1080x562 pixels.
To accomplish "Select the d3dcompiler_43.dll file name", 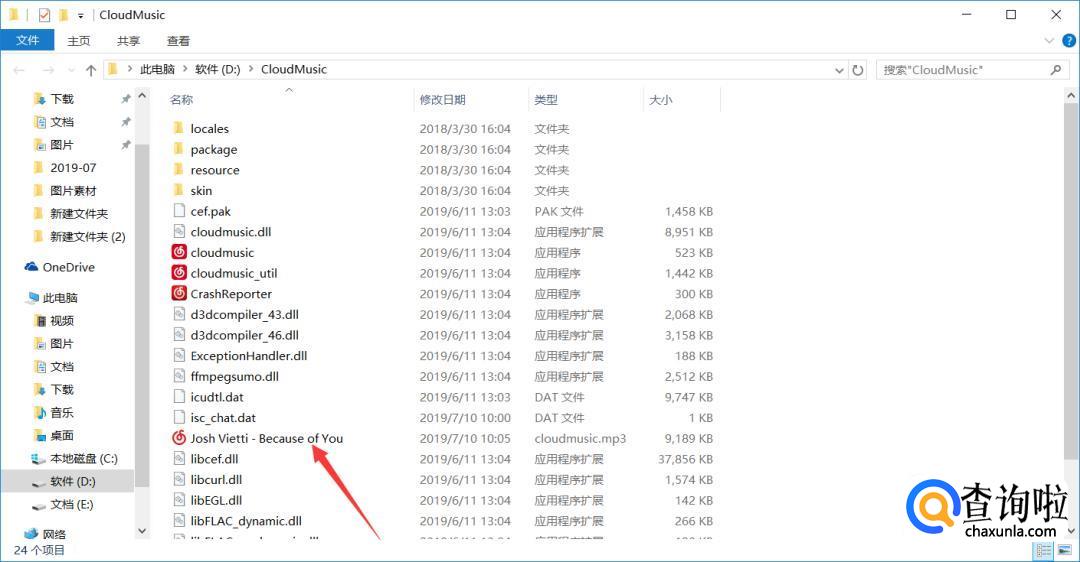I will click(x=245, y=315).
